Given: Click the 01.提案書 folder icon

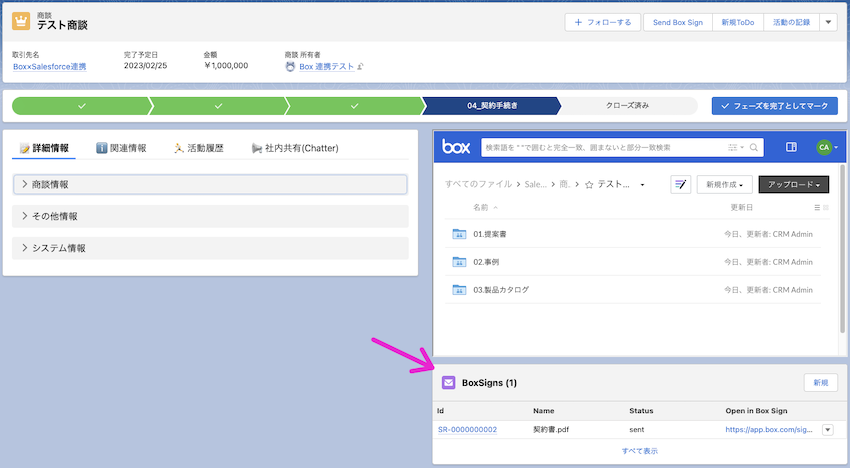Looking at the screenshot, I should click(x=459, y=234).
